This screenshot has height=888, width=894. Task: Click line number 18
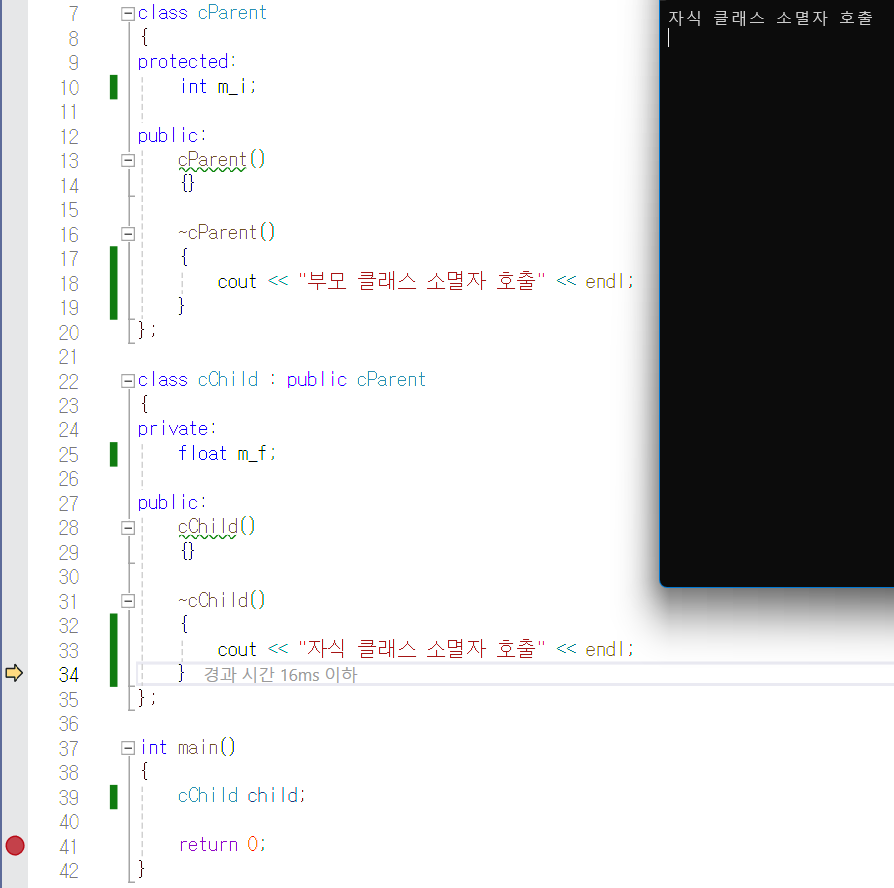point(69,283)
